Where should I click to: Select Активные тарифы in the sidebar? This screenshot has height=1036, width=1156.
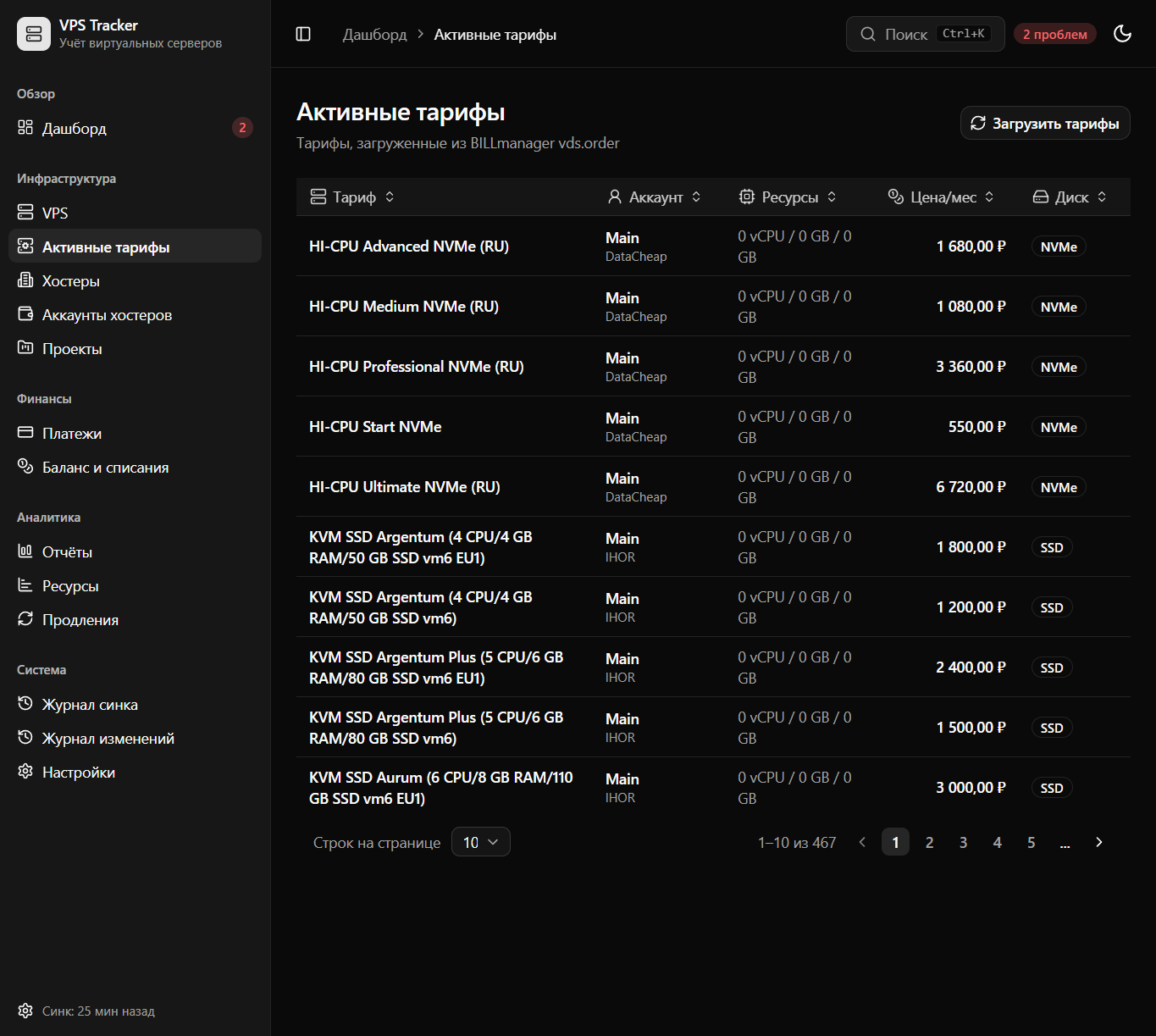point(136,247)
